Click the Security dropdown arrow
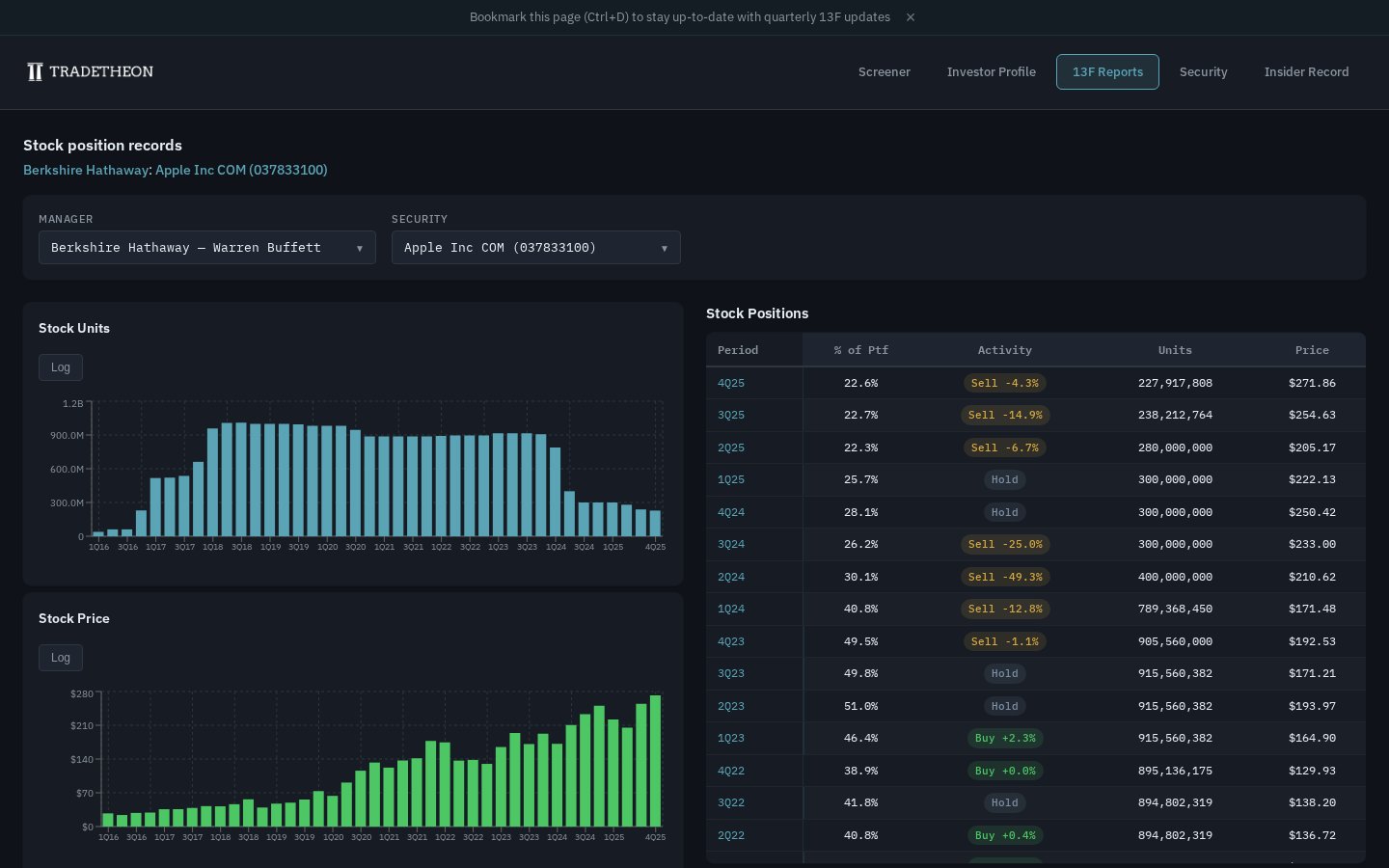 point(664,249)
